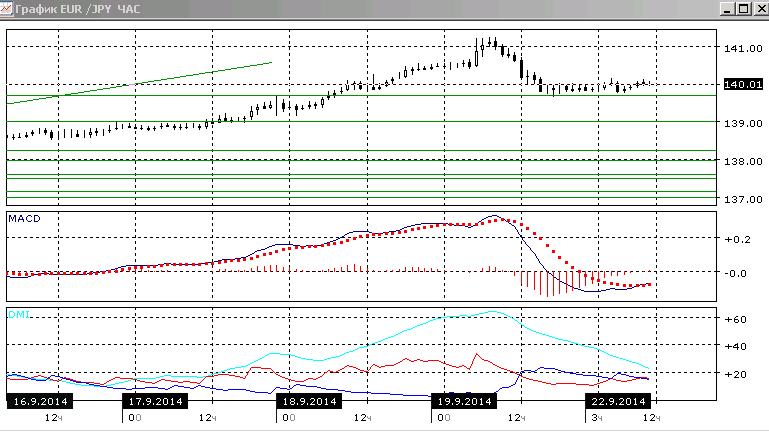Click the window title 'График EUR /JPY ЧАС'

tap(77, 9)
